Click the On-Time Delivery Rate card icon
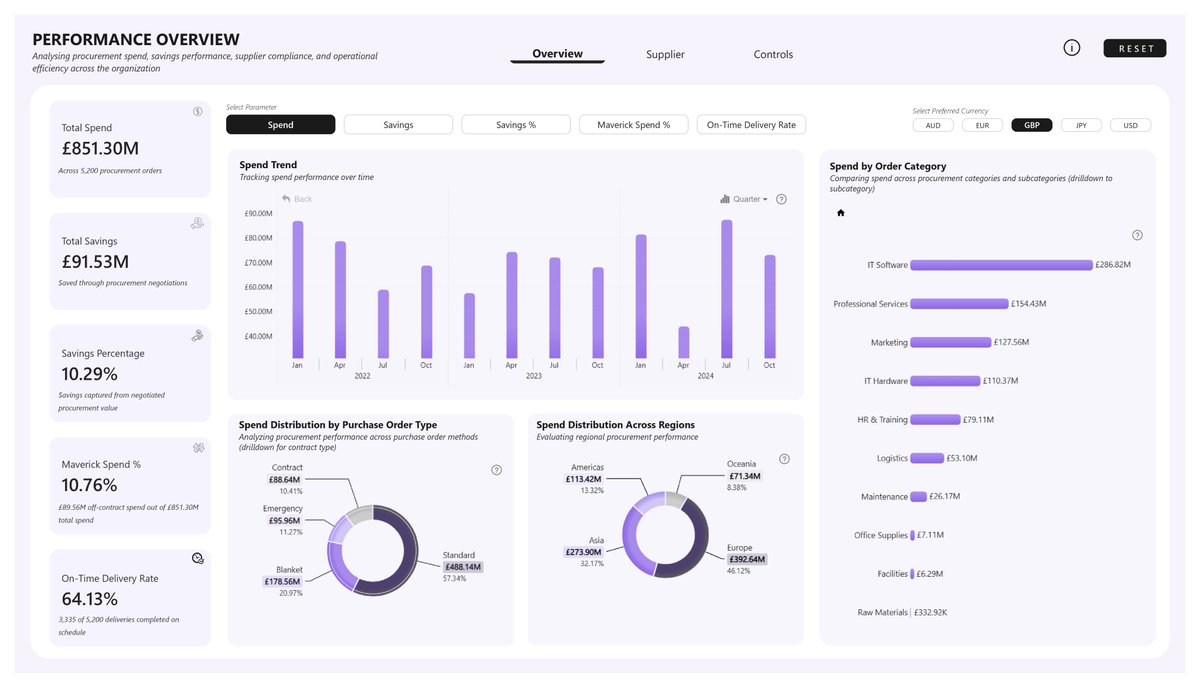The image size is (1200, 688). (x=198, y=558)
